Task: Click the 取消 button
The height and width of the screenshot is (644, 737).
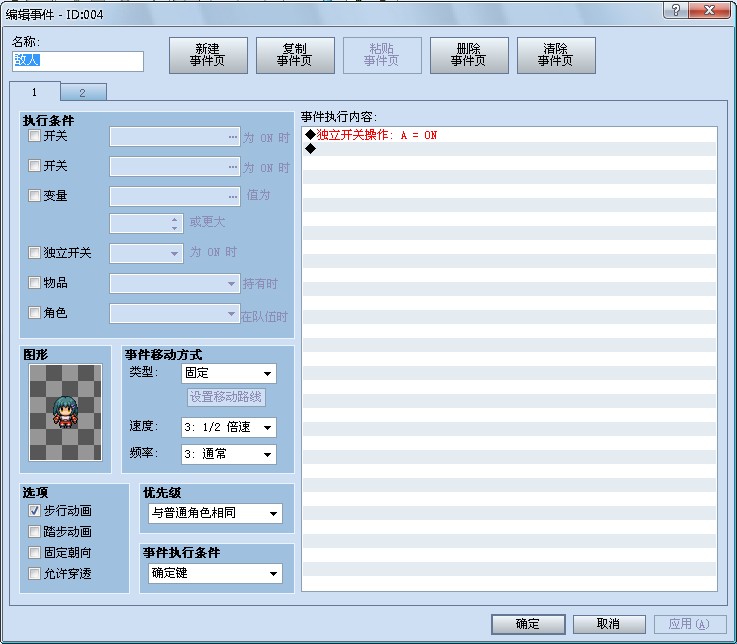Action: pos(609,624)
